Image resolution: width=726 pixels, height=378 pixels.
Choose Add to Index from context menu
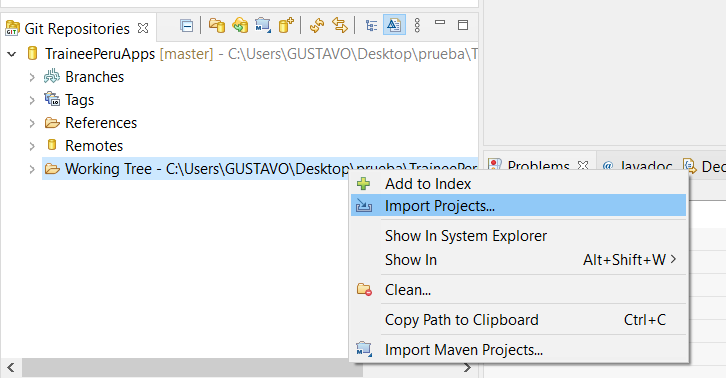click(518, 184)
